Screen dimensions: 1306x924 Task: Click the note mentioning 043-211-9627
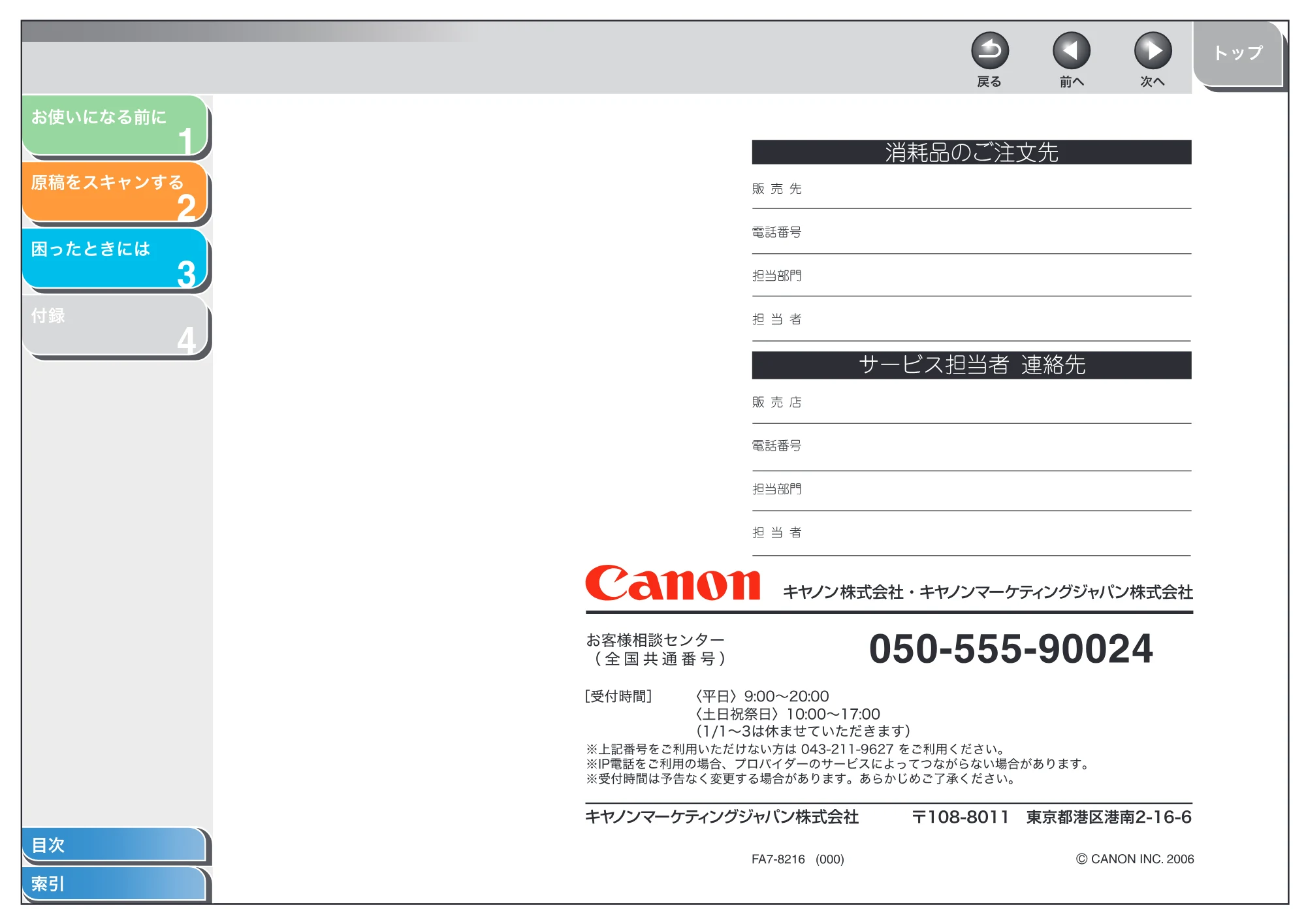pyautogui.click(x=796, y=749)
